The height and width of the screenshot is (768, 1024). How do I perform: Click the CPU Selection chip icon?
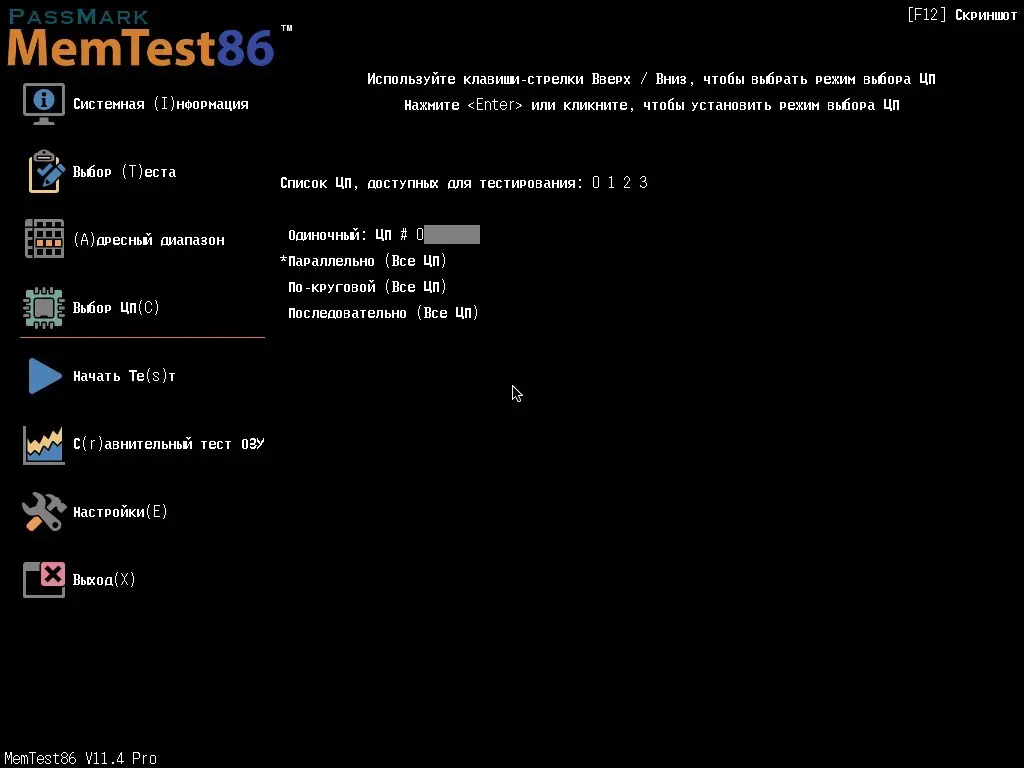click(44, 308)
